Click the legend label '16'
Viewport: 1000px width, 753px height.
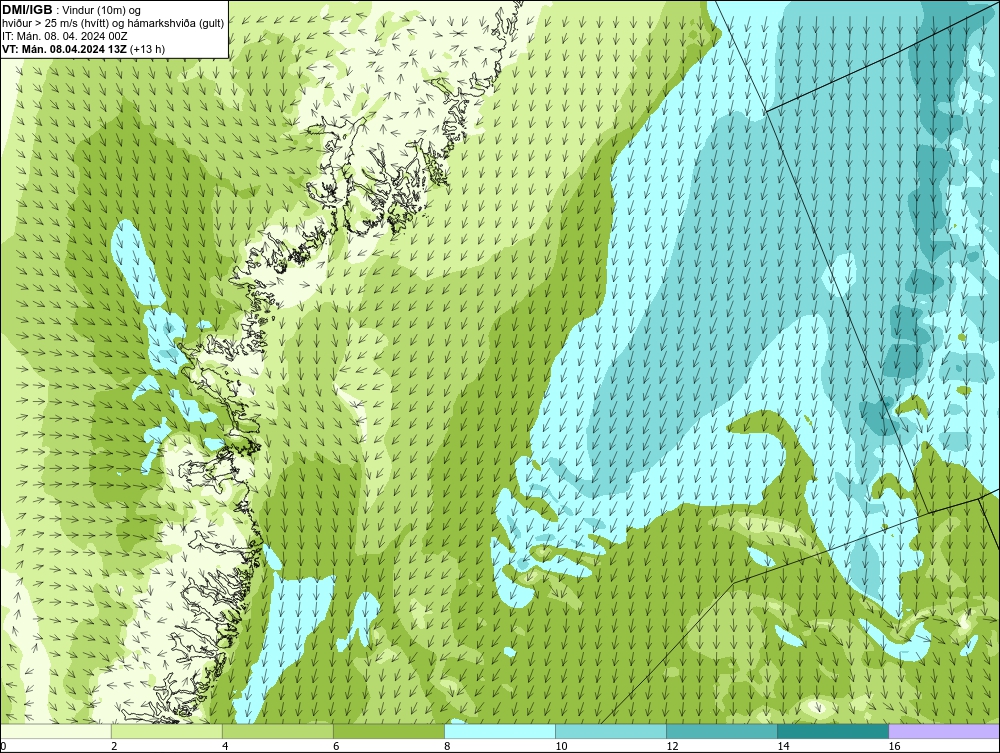click(894, 746)
